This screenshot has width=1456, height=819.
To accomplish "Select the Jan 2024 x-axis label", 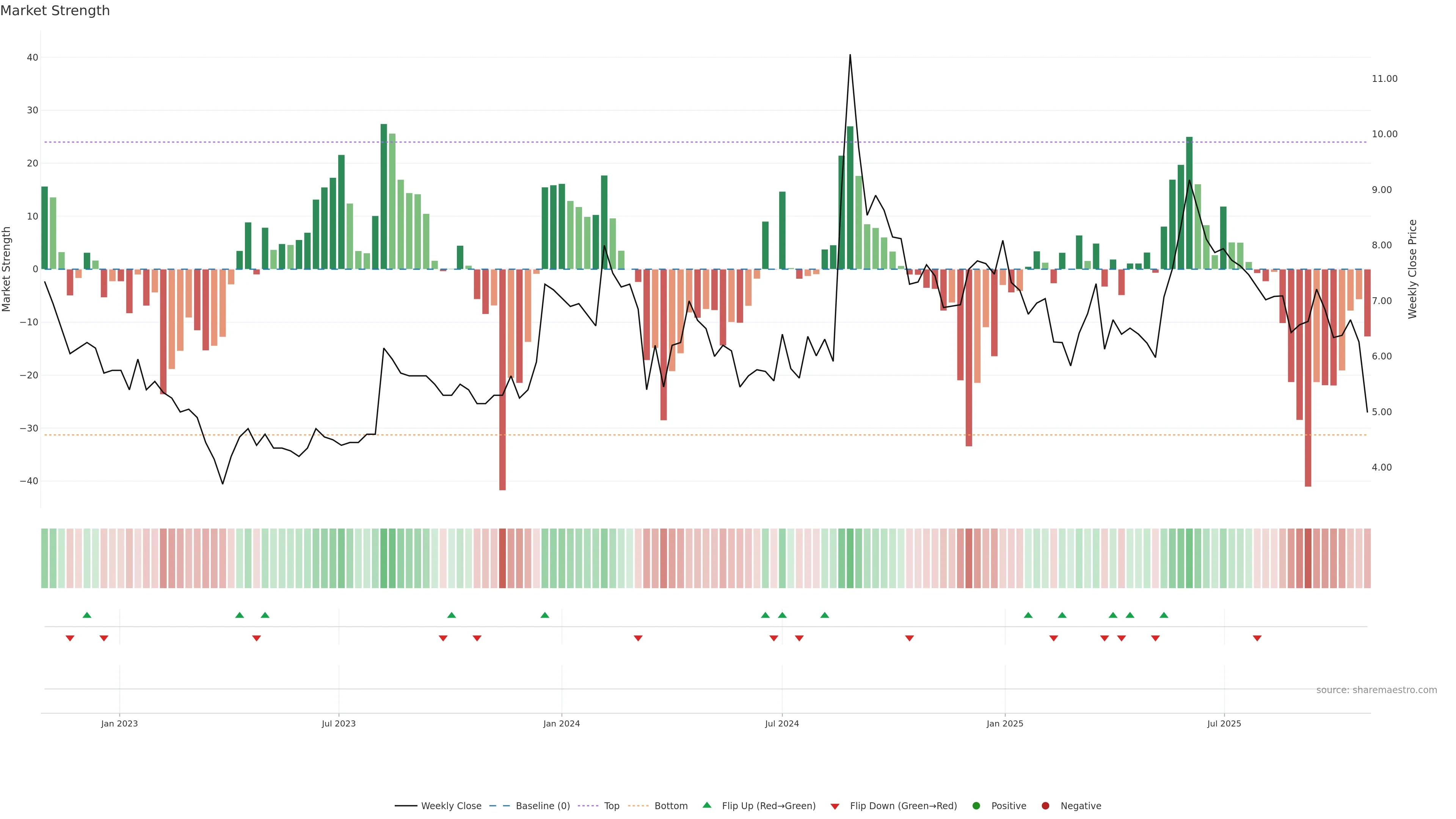I will tap(561, 723).
